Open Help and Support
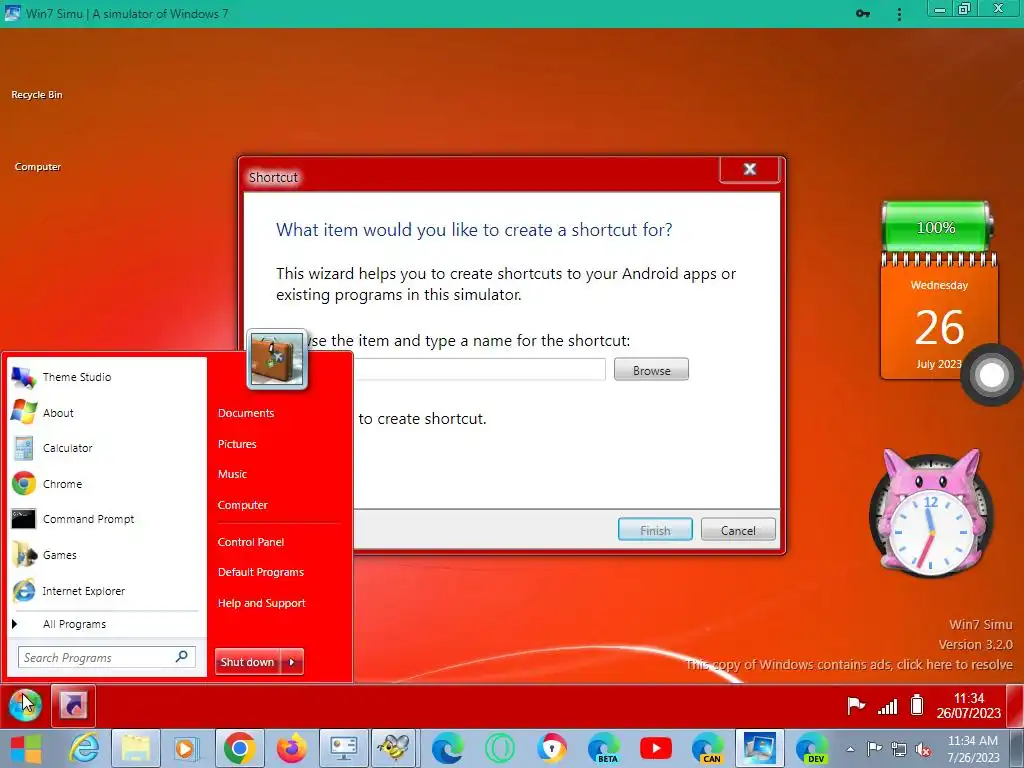 pyautogui.click(x=261, y=603)
